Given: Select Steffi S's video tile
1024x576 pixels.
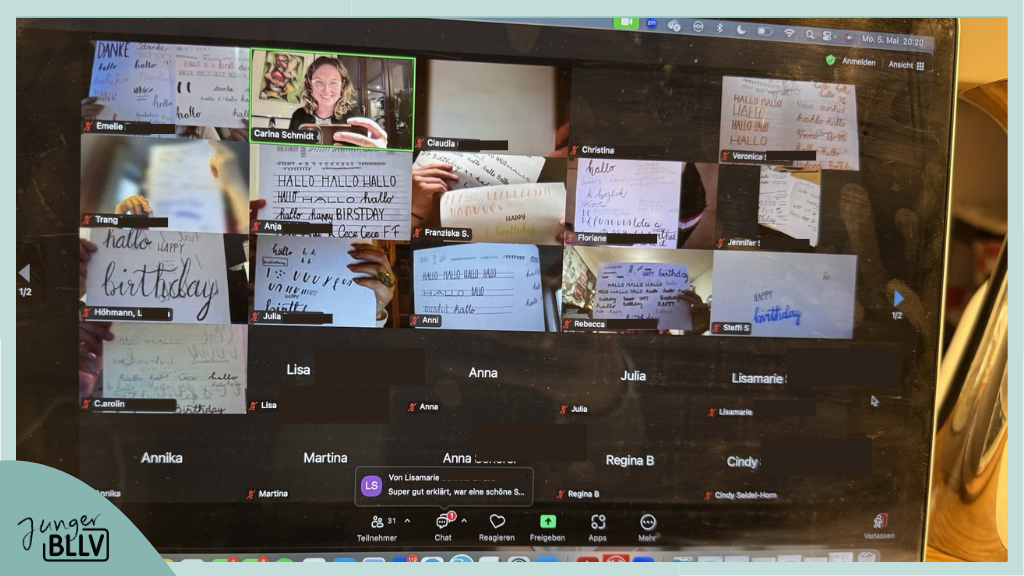Looking at the screenshot, I should pos(784,294).
